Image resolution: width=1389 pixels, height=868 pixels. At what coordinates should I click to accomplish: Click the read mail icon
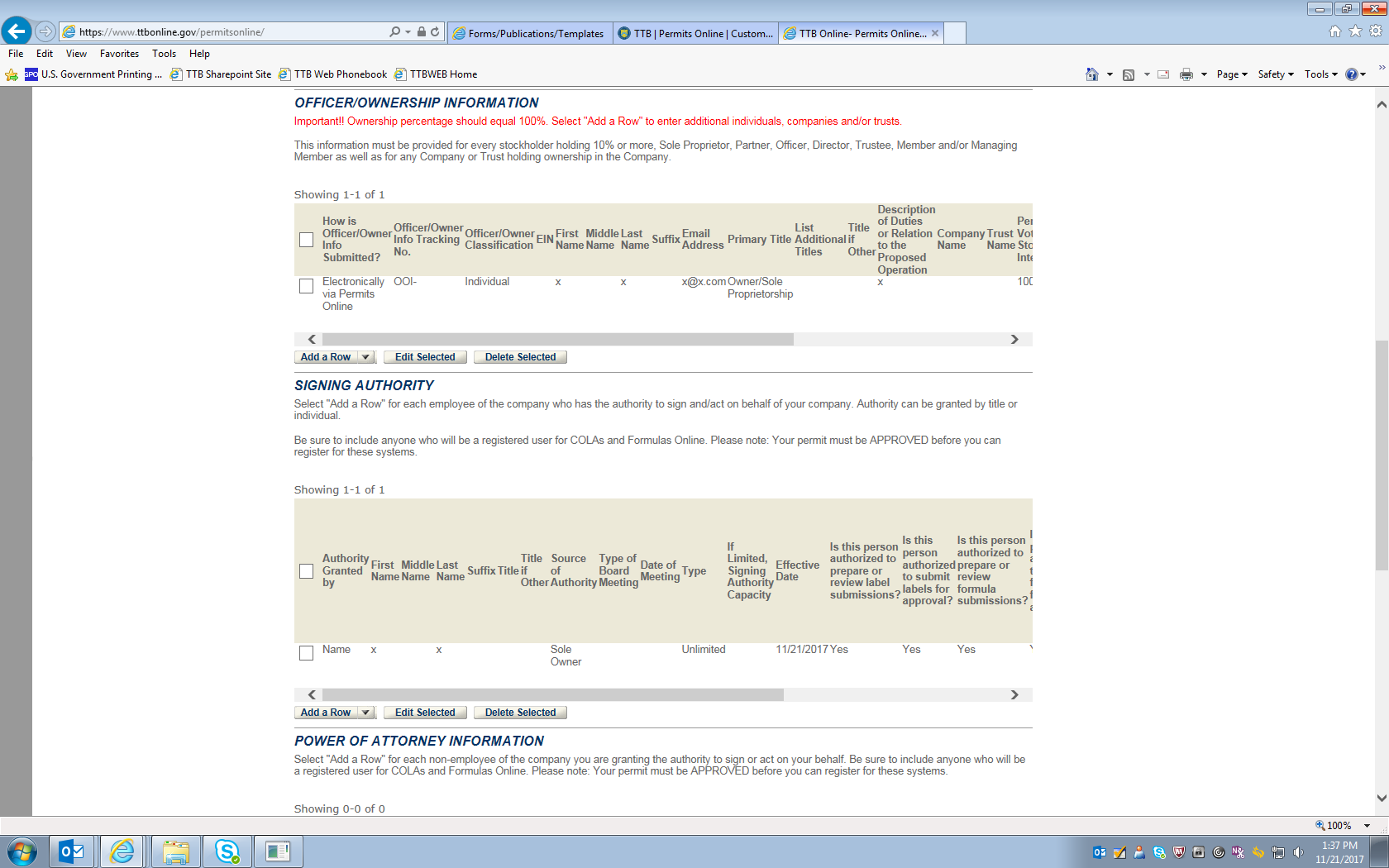point(1163,74)
